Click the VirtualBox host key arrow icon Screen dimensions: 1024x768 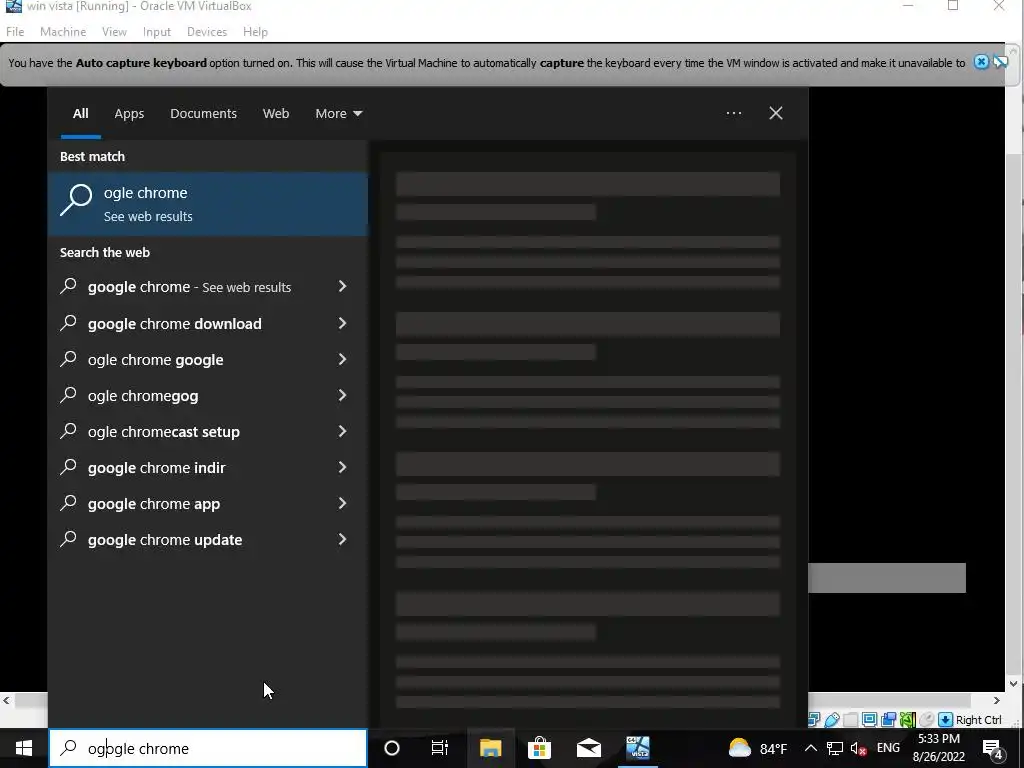945,720
